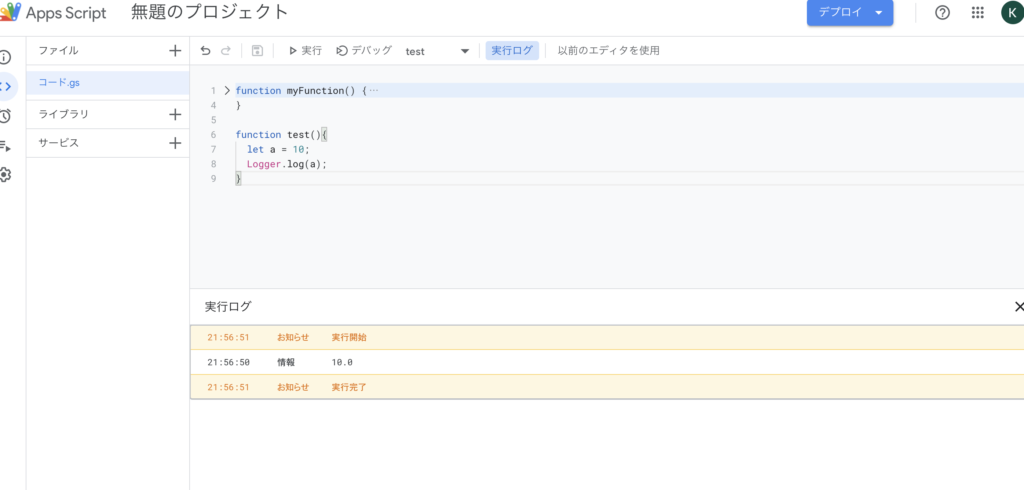Click the サービス section header
This screenshot has height=490, width=1024.
58,143
